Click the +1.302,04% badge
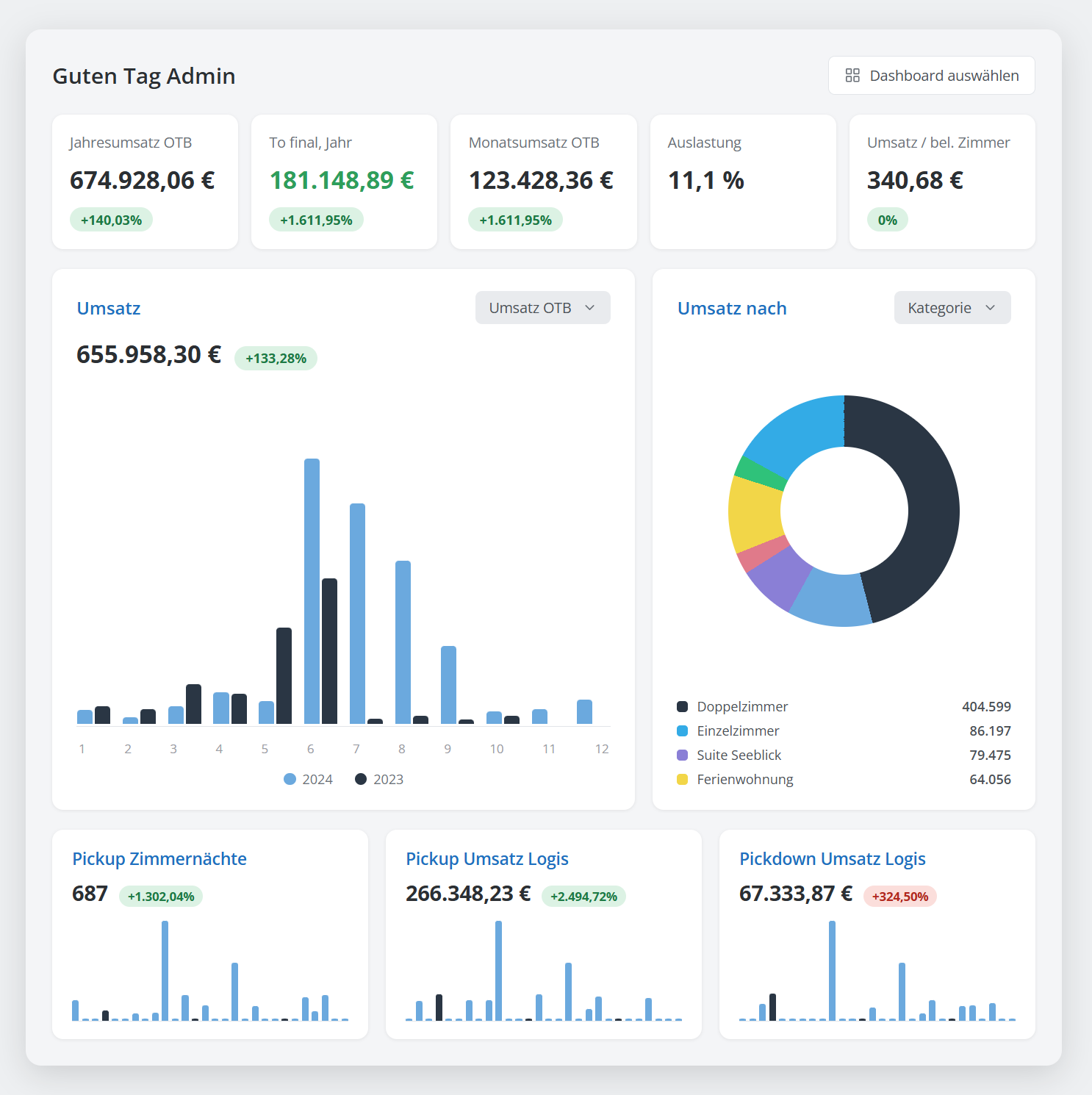 [x=161, y=897]
